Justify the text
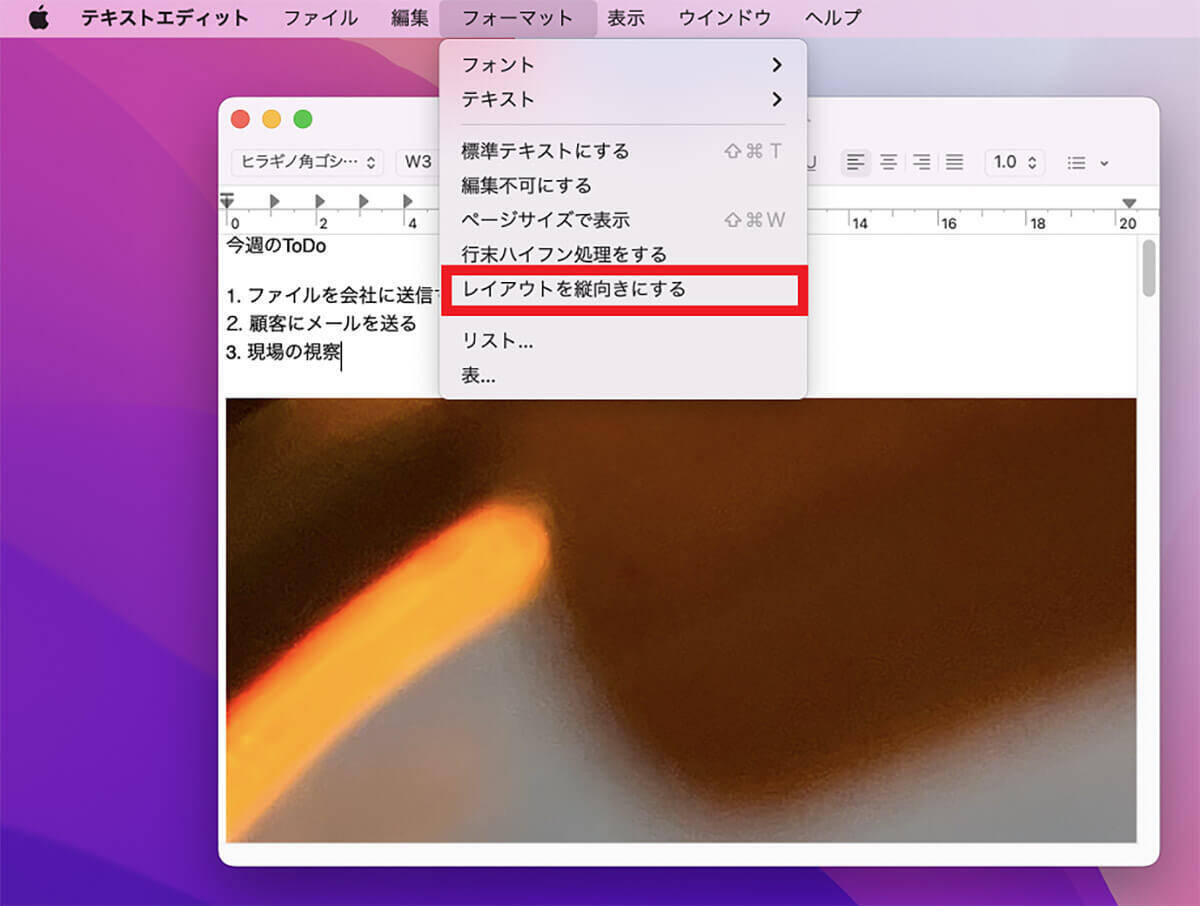 (954, 162)
